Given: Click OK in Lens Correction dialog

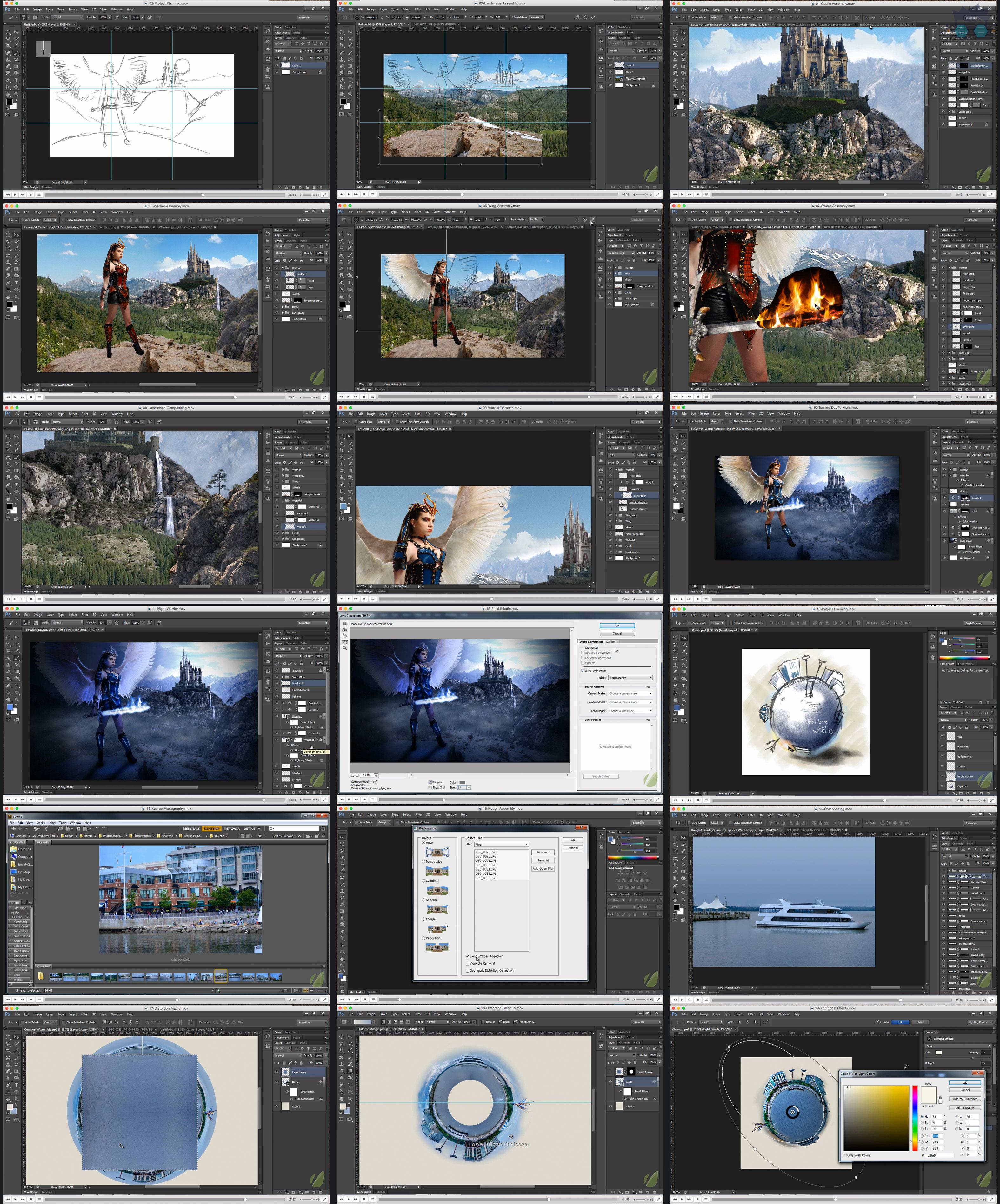Looking at the screenshot, I should [x=617, y=625].
